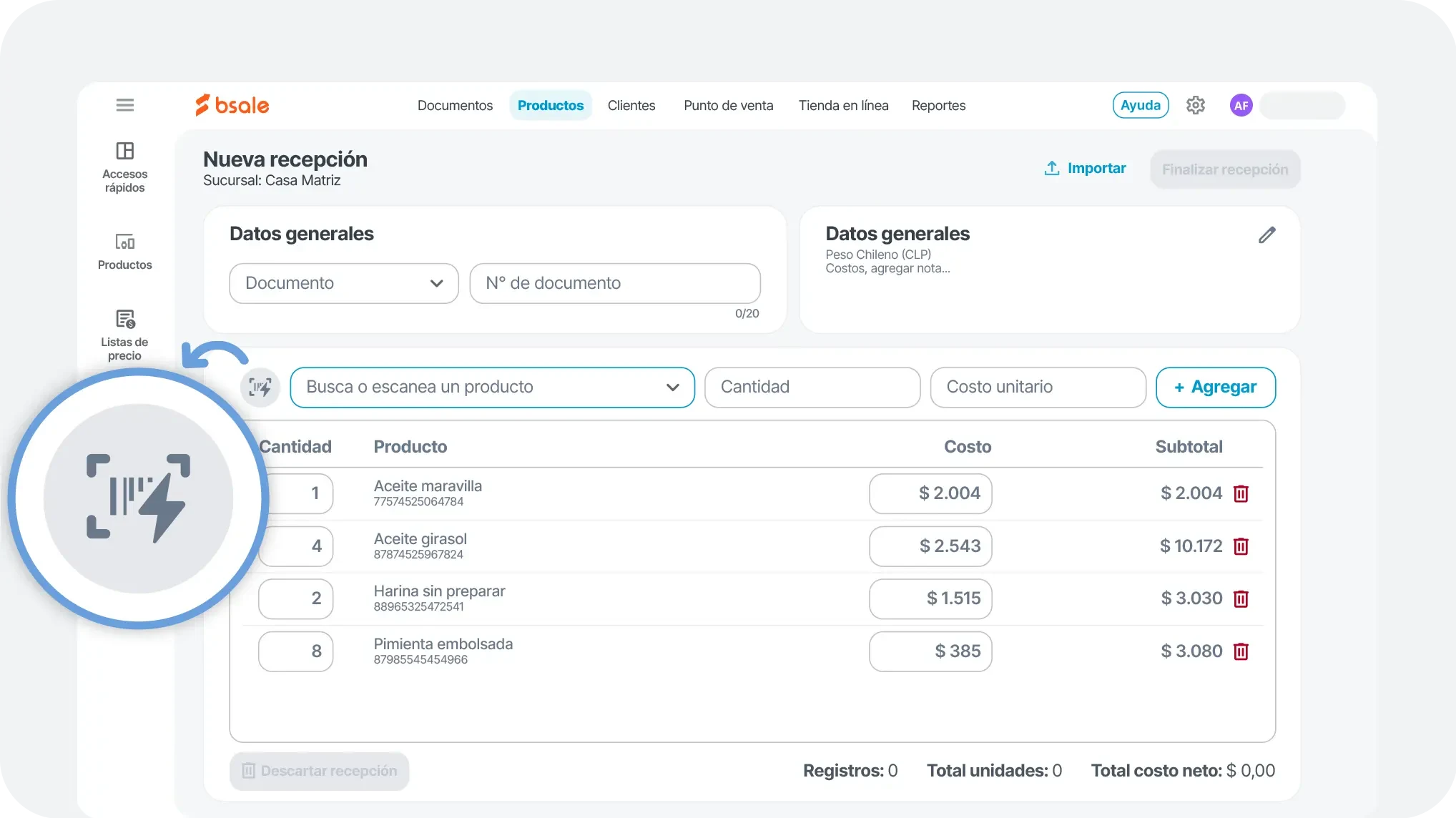Open the Reportes menu
Image resolution: width=1456 pixels, height=818 pixels.
pyautogui.click(x=938, y=105)
